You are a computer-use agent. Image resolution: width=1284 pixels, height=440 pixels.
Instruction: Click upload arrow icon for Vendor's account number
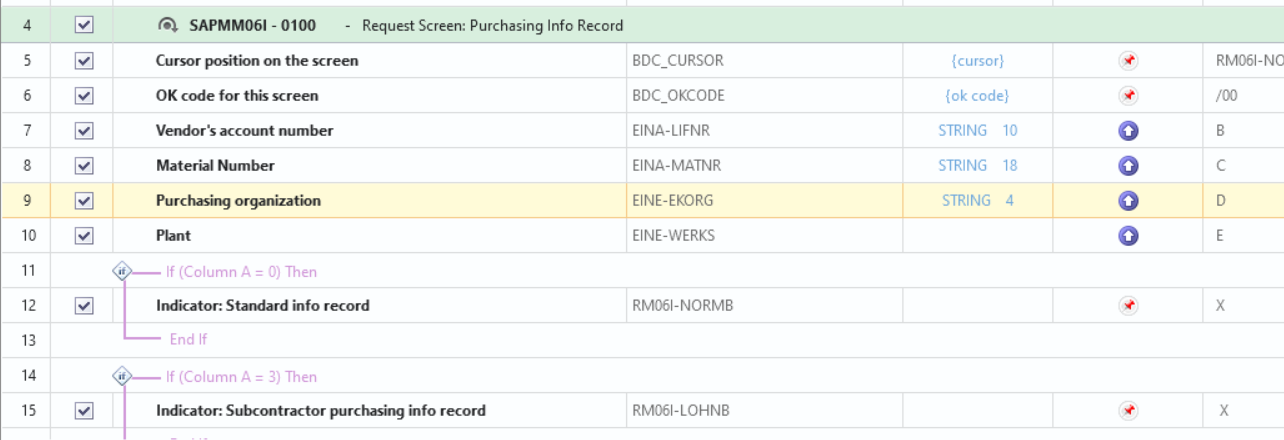point(1128,131)
